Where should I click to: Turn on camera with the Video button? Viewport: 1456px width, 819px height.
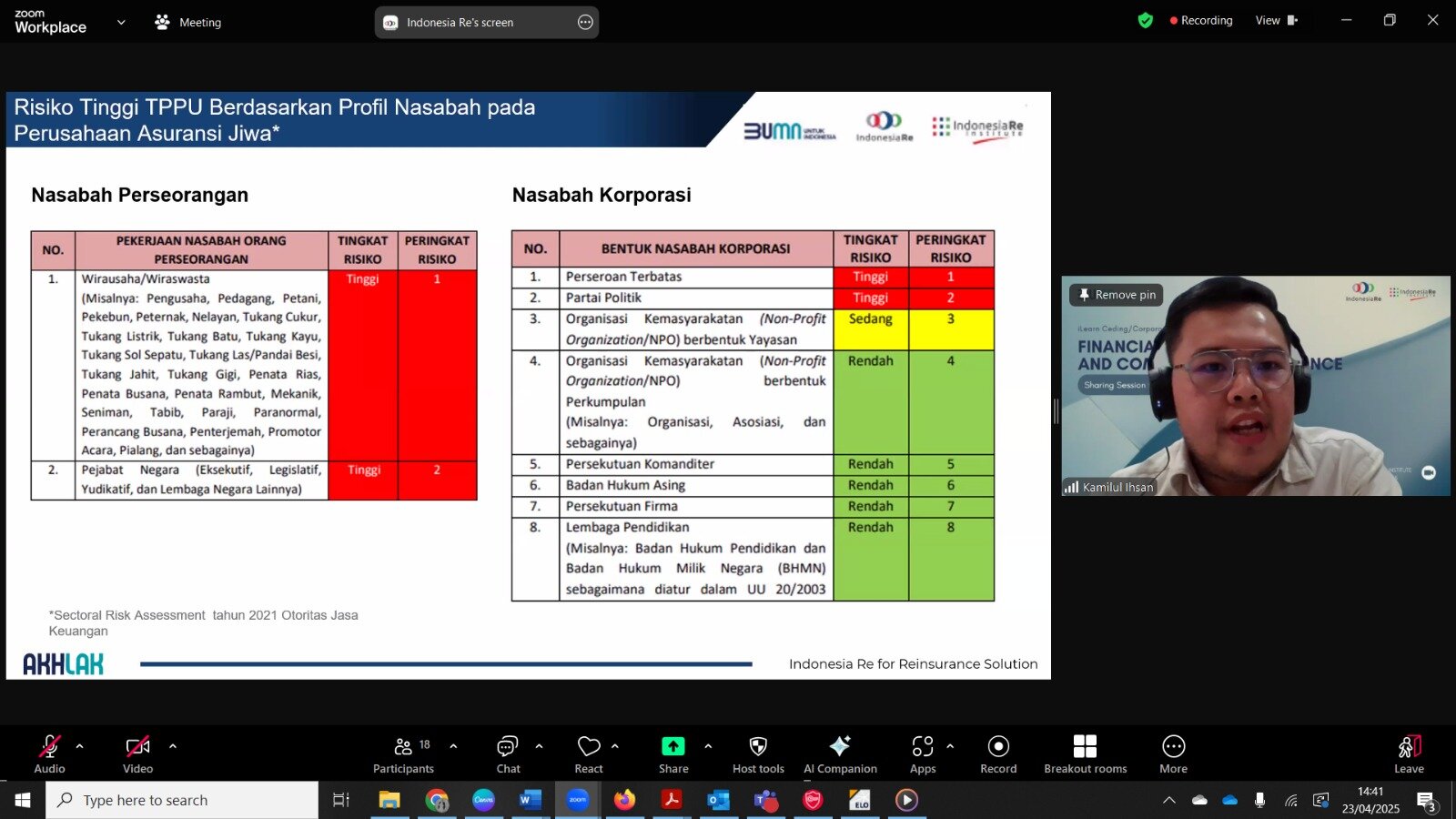point(137,754)
